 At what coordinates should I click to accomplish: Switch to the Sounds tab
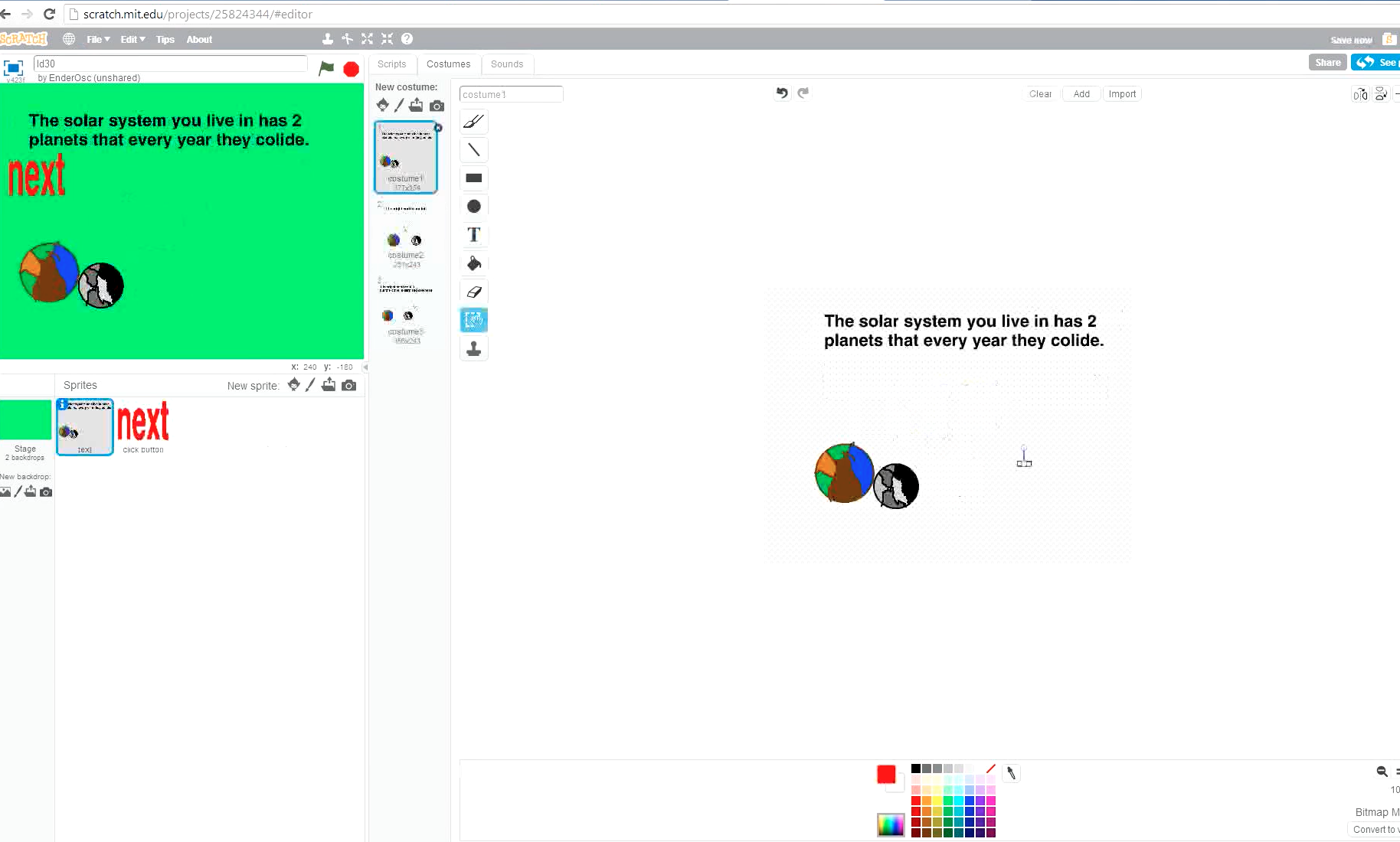507,64
